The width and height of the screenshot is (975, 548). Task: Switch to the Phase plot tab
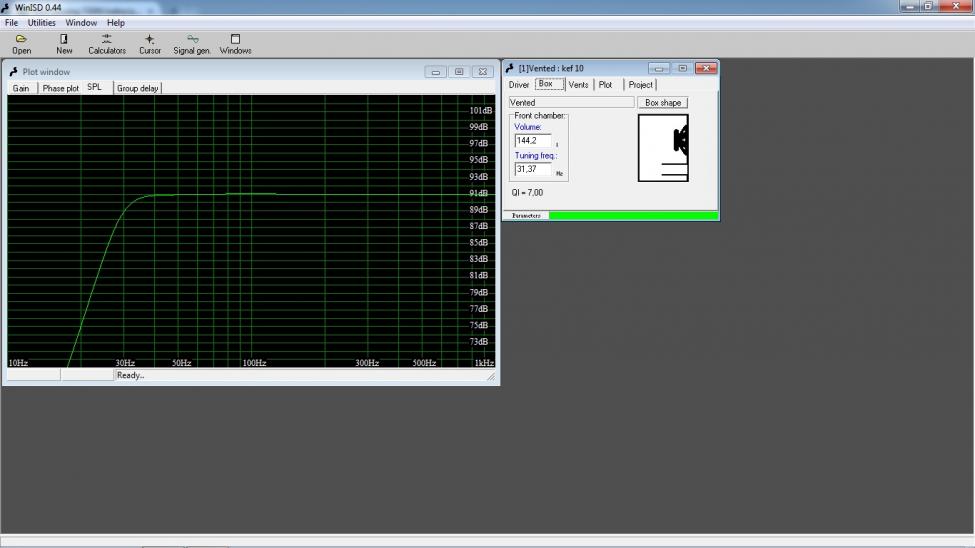coord(60,88)
